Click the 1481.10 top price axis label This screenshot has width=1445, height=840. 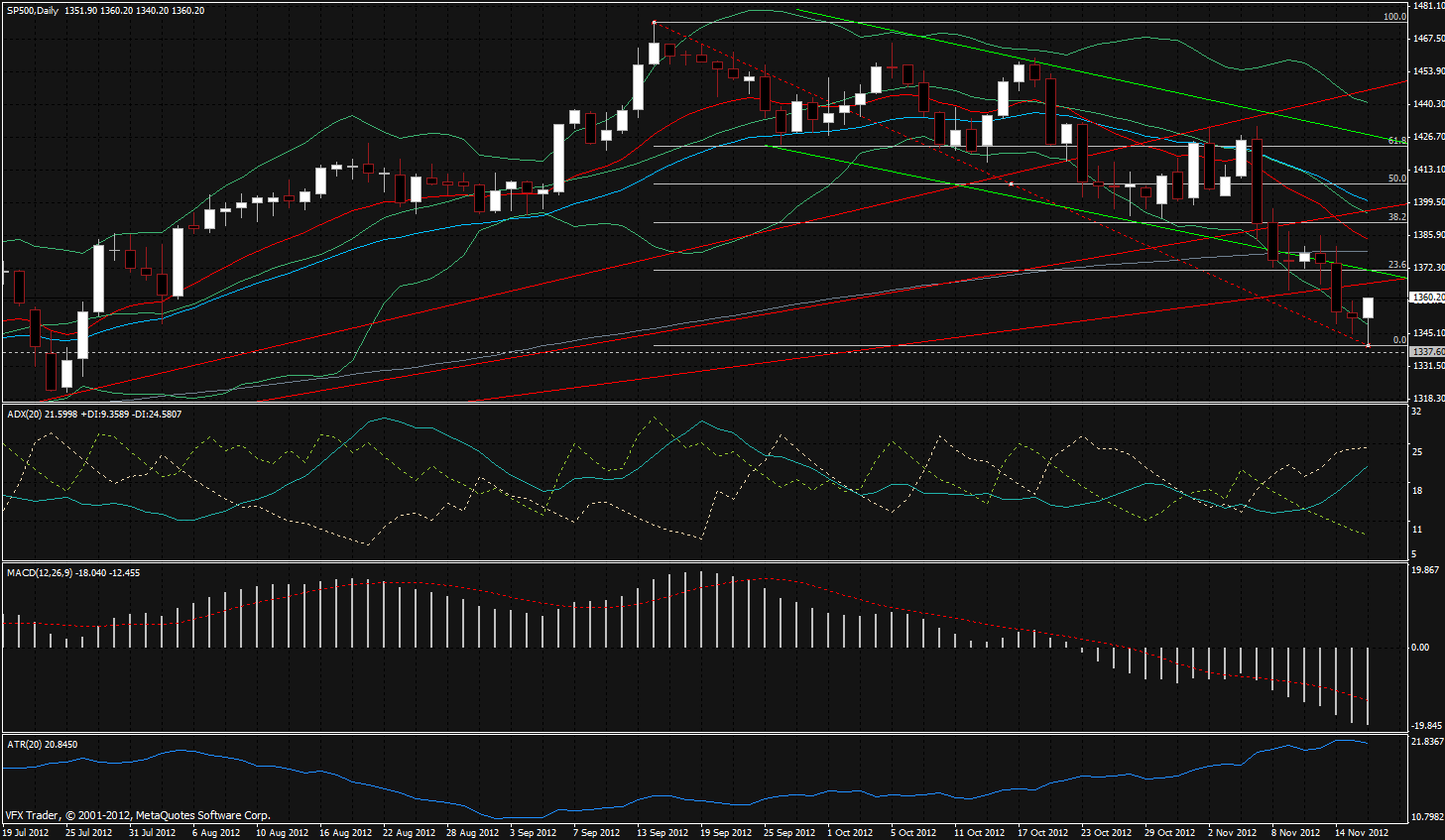[1428, 6]
